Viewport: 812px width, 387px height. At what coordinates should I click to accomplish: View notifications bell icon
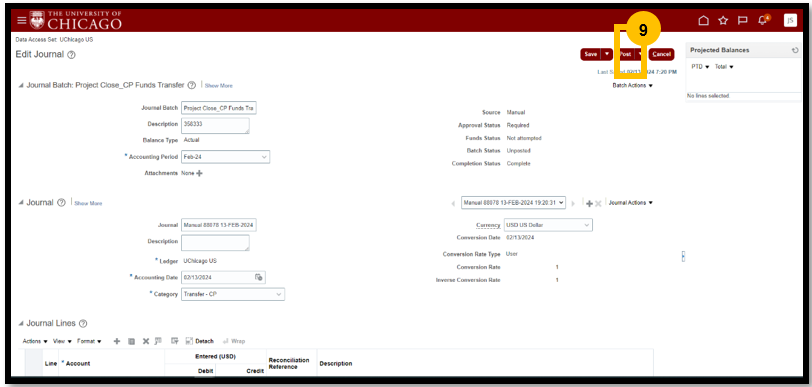click(x=762, y=21)
